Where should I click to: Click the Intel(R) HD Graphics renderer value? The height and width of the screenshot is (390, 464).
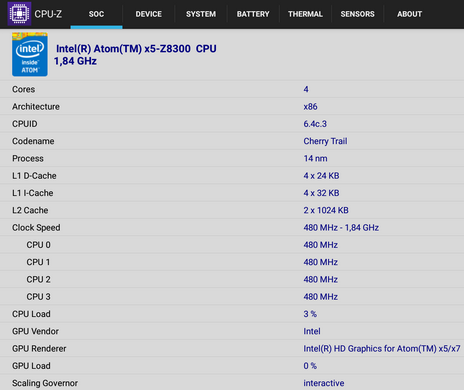tap(382, 349)
